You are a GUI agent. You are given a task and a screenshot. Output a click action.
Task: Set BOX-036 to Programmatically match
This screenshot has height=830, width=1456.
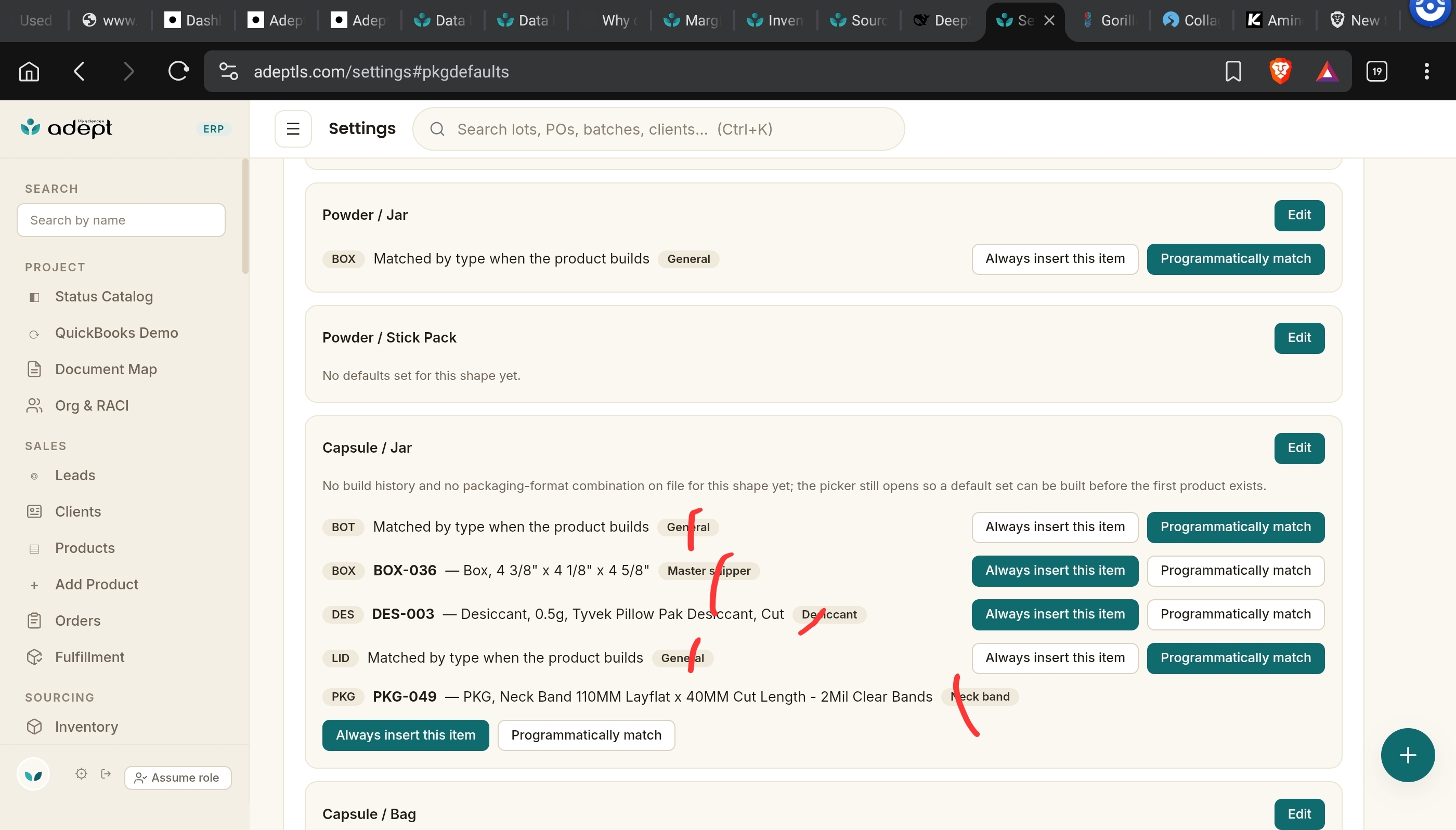click(1236, 571)
